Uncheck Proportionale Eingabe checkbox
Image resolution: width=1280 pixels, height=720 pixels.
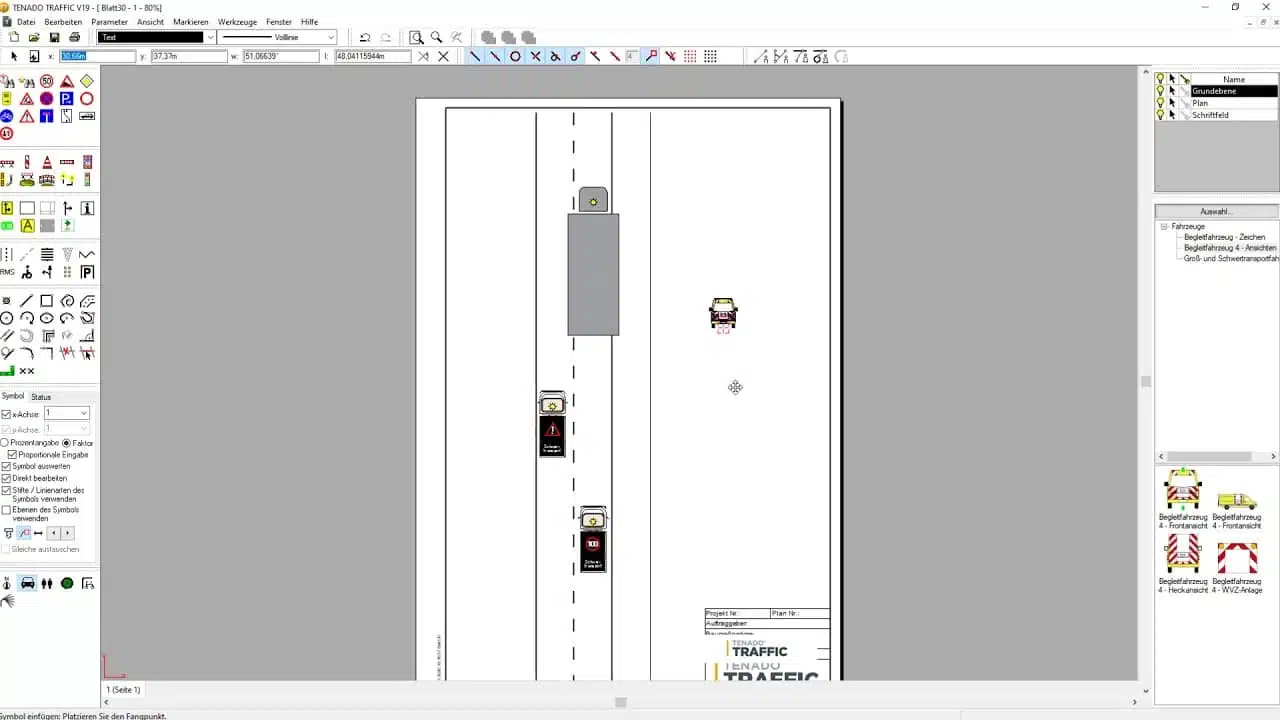click(x=12, y=454)
